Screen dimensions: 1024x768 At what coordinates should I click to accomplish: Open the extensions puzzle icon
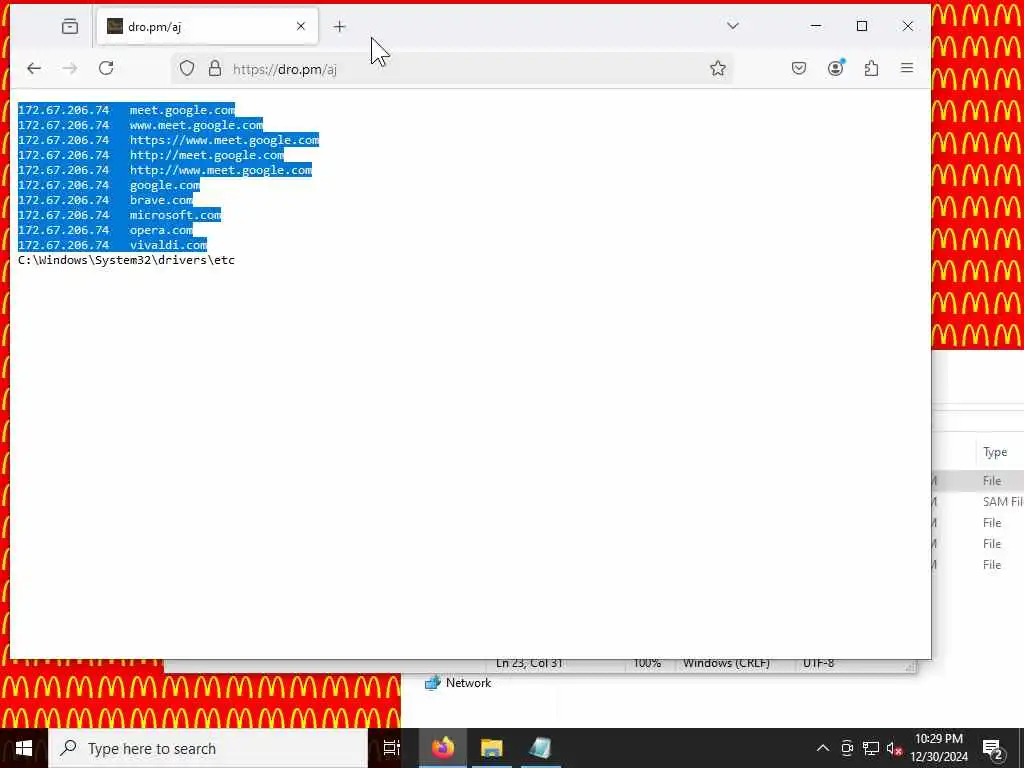(871, 68)
